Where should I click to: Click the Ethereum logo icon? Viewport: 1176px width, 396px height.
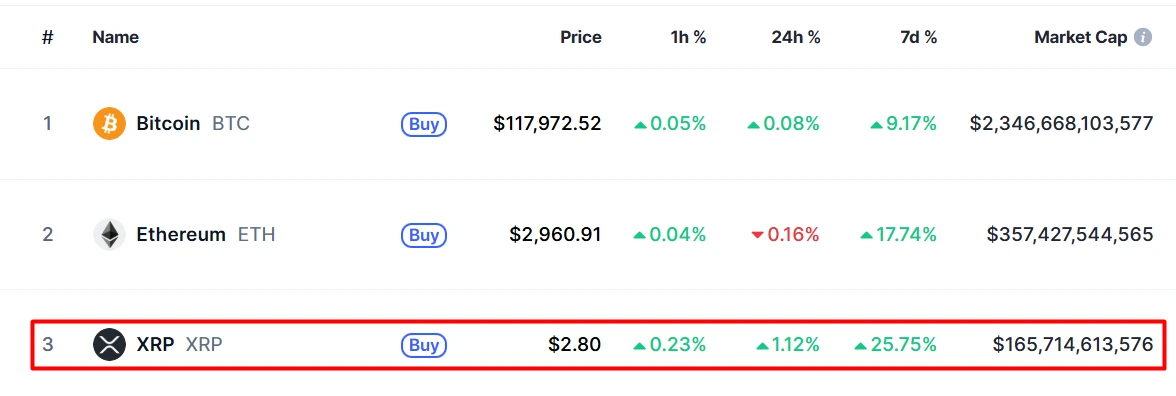point(110,235)
